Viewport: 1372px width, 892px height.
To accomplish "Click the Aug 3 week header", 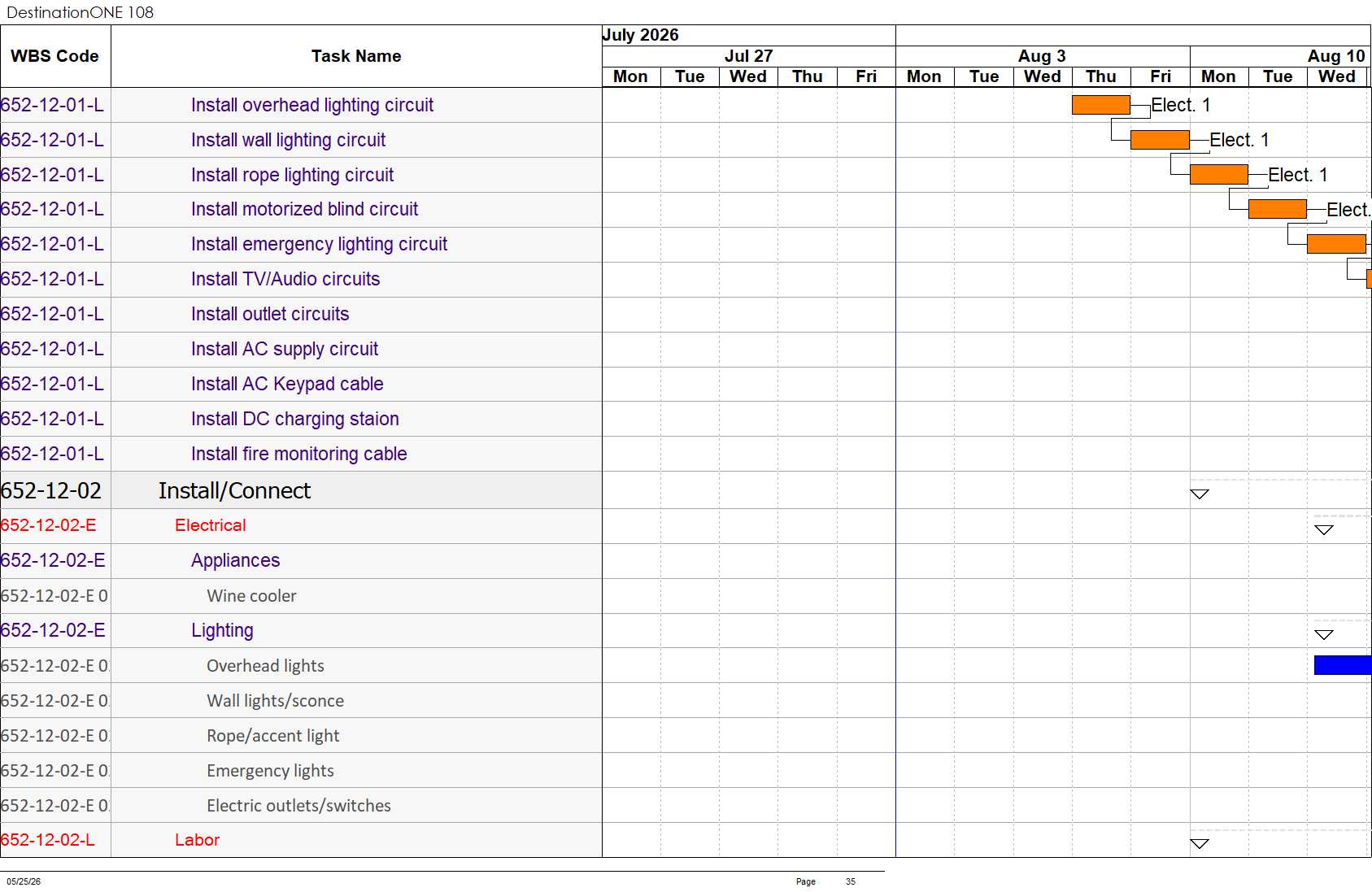I will (x=1042, y=56).
